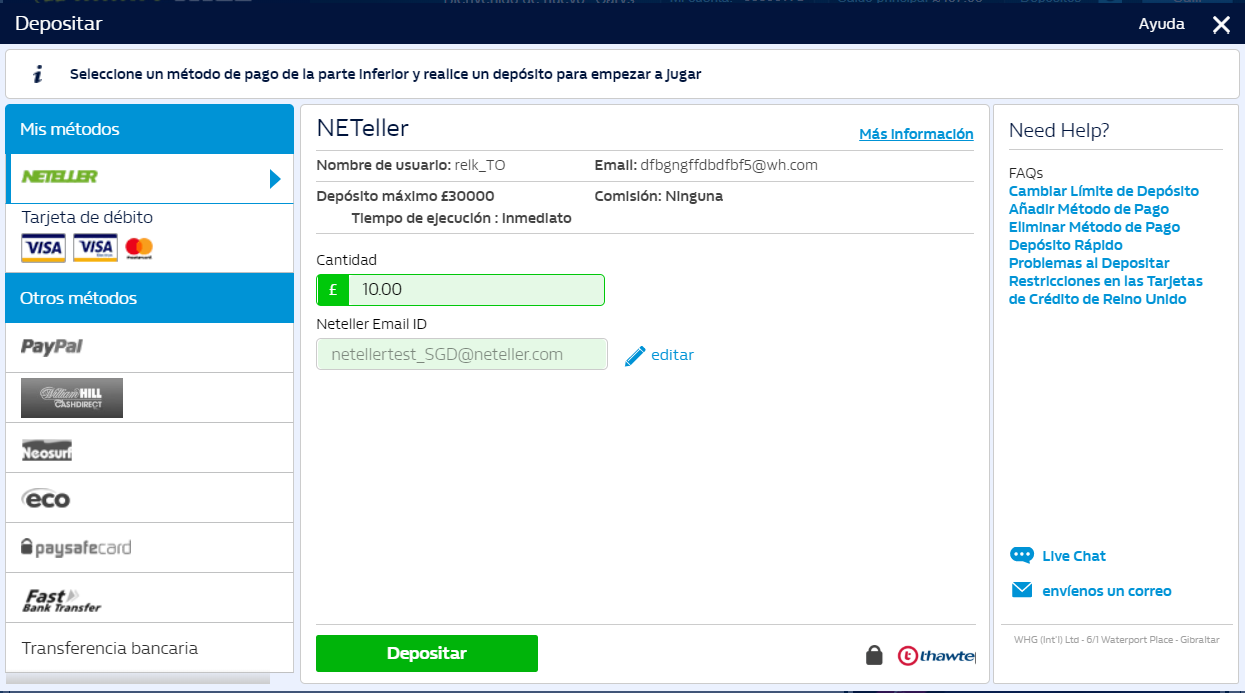Click the Comisión: Ninguna text

658,196
